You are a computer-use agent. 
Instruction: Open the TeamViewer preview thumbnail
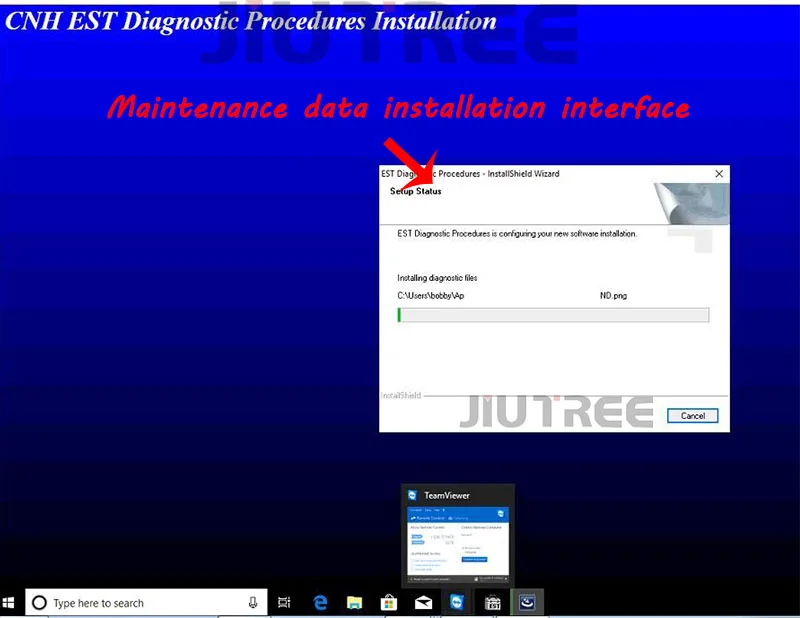[x=458, y=544]
